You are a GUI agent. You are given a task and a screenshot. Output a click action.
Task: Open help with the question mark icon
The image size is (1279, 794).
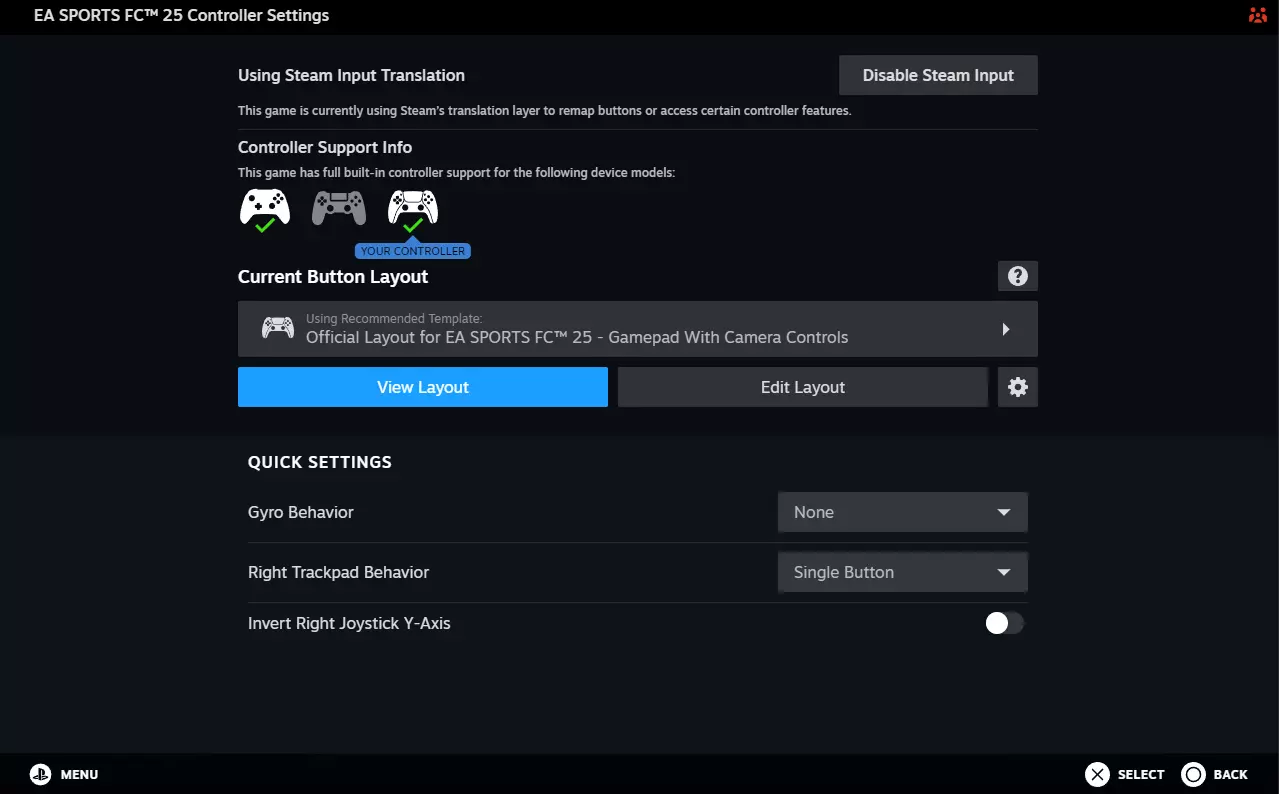click(1018, 276)
